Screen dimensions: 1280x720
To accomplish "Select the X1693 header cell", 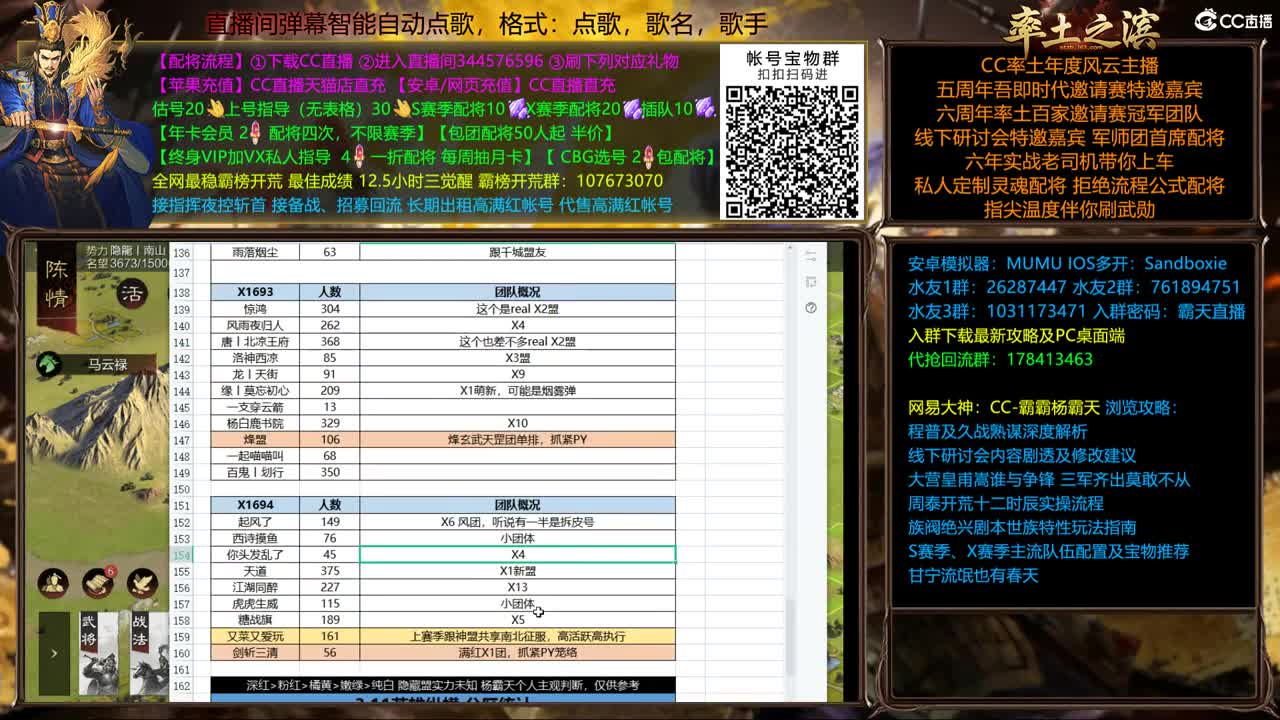I will [x=255, y=292].
